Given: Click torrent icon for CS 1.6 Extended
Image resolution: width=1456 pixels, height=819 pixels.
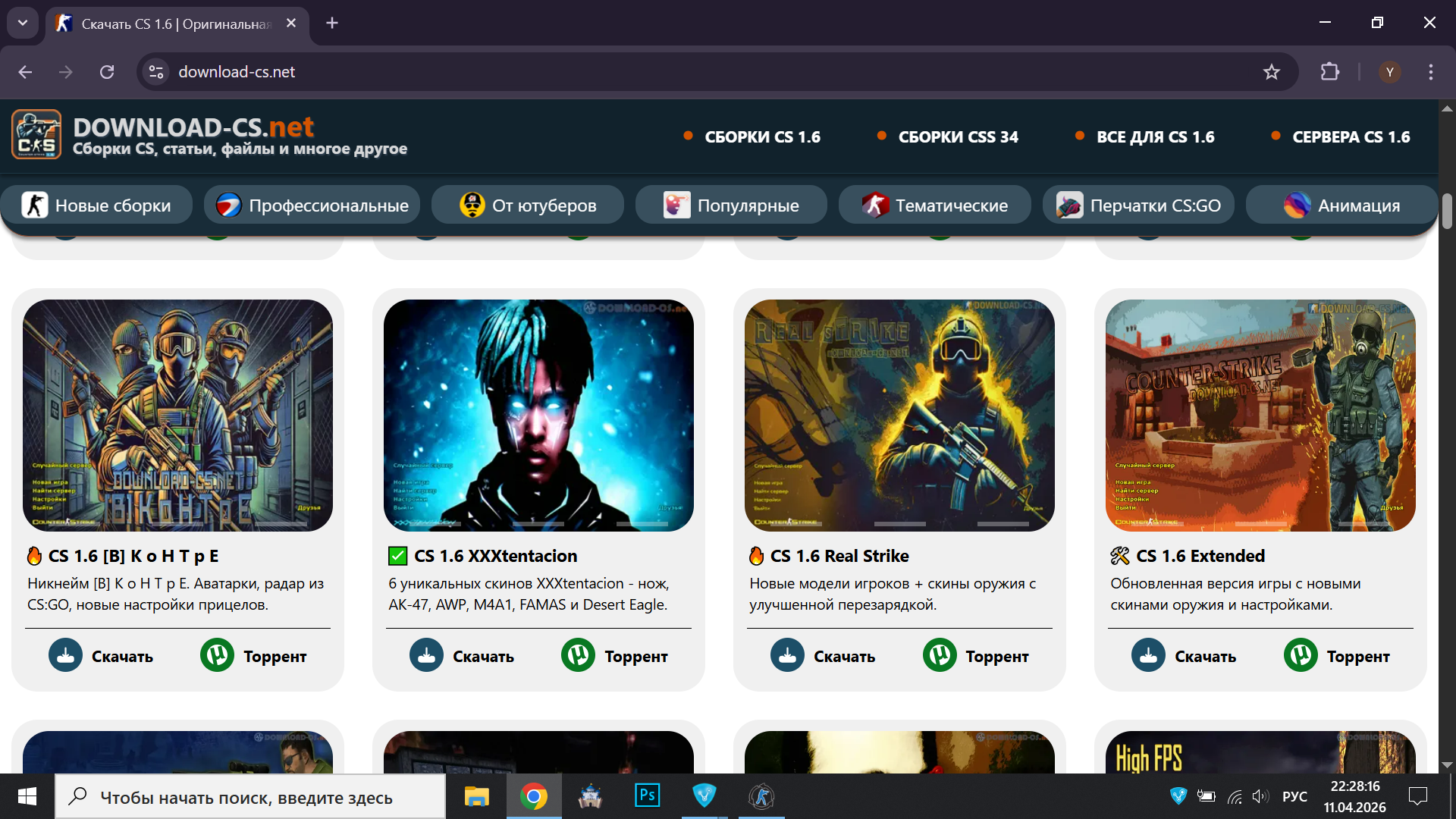Looking at the screenshot, I should 1300,656.
